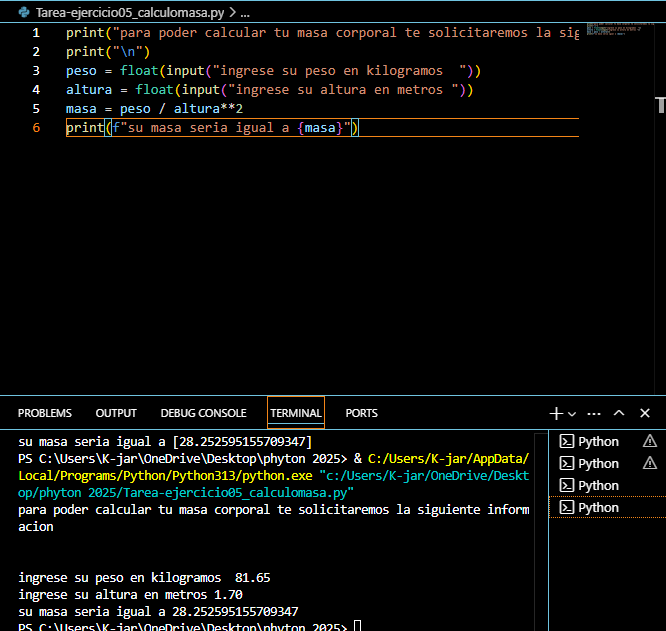This screenshot has height=631, width=666.
Task: Click the Python file icon in breadcrumb
Action: [x=24, y=12]
